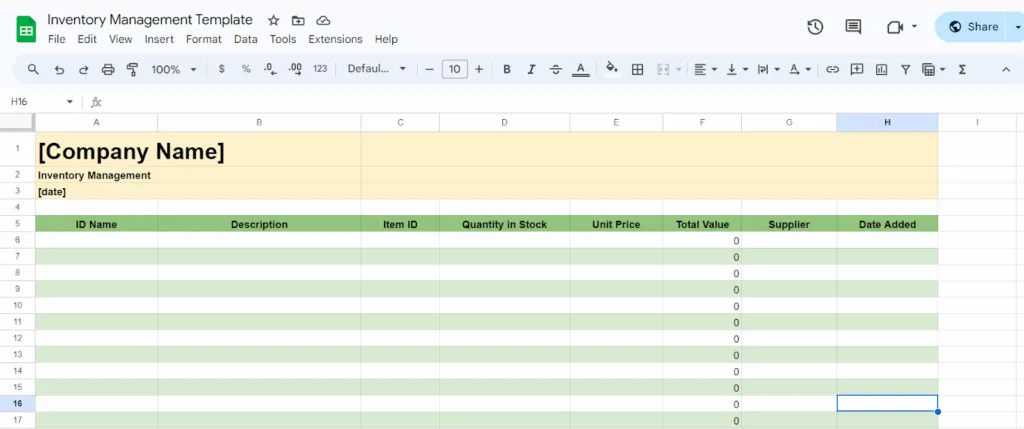1024x429 pixels.
Task: Open the Extensions menu
Action: 336,39
